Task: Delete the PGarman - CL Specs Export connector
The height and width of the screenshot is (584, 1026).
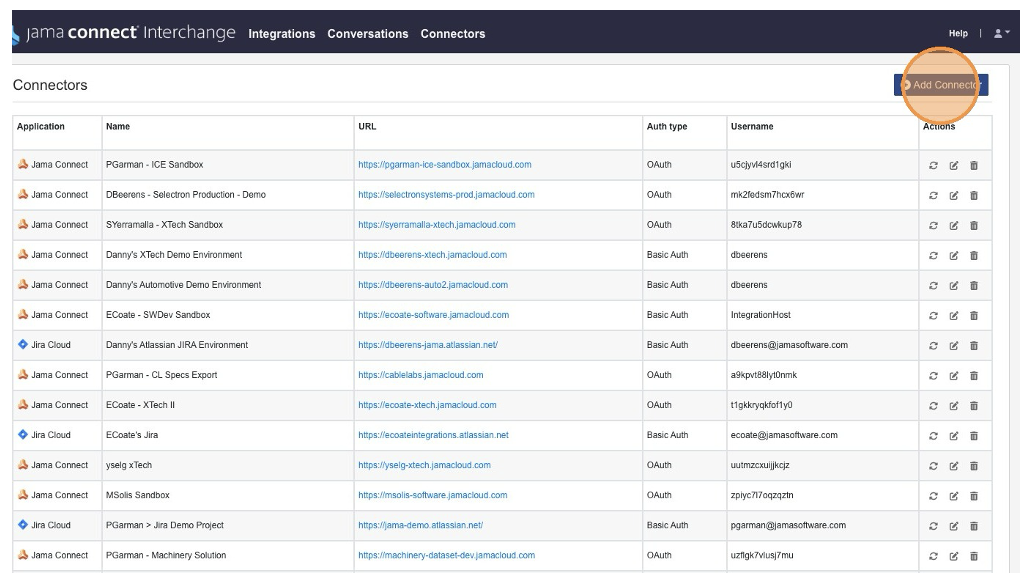Action: click(x=974, y=376)
